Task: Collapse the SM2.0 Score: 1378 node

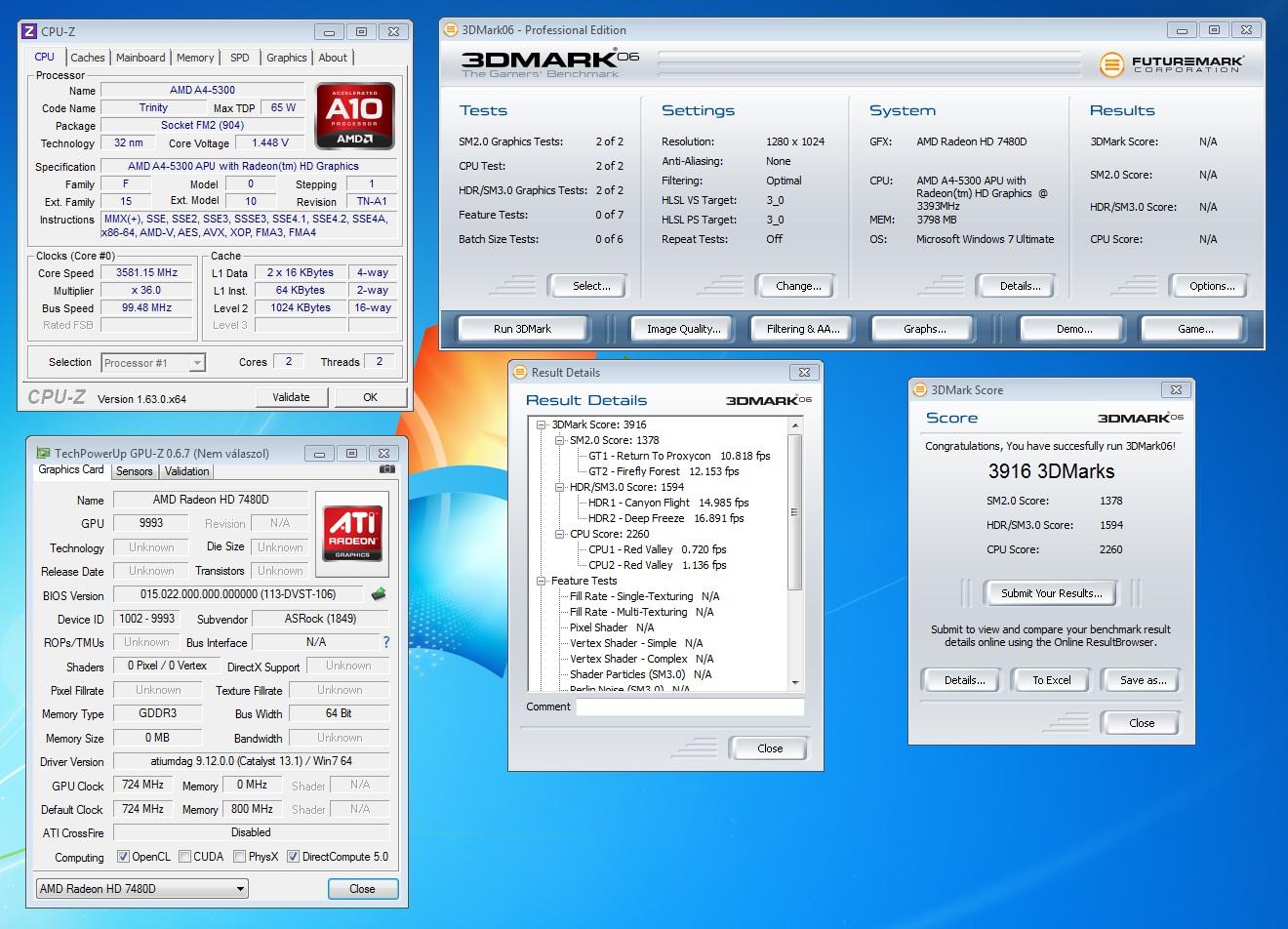Action: coord(560,440)
